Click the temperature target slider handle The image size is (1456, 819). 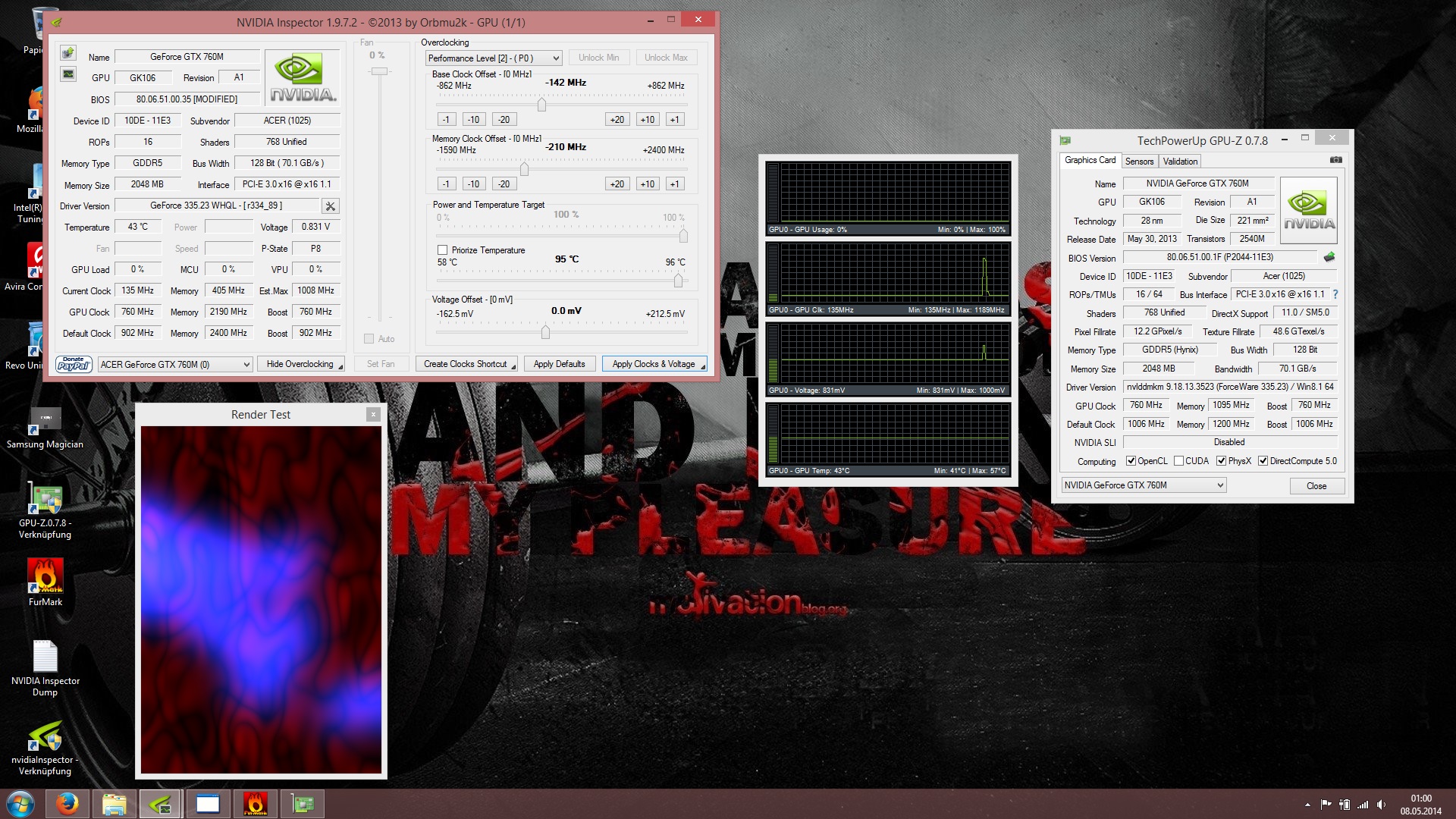(x=678, y=281)
